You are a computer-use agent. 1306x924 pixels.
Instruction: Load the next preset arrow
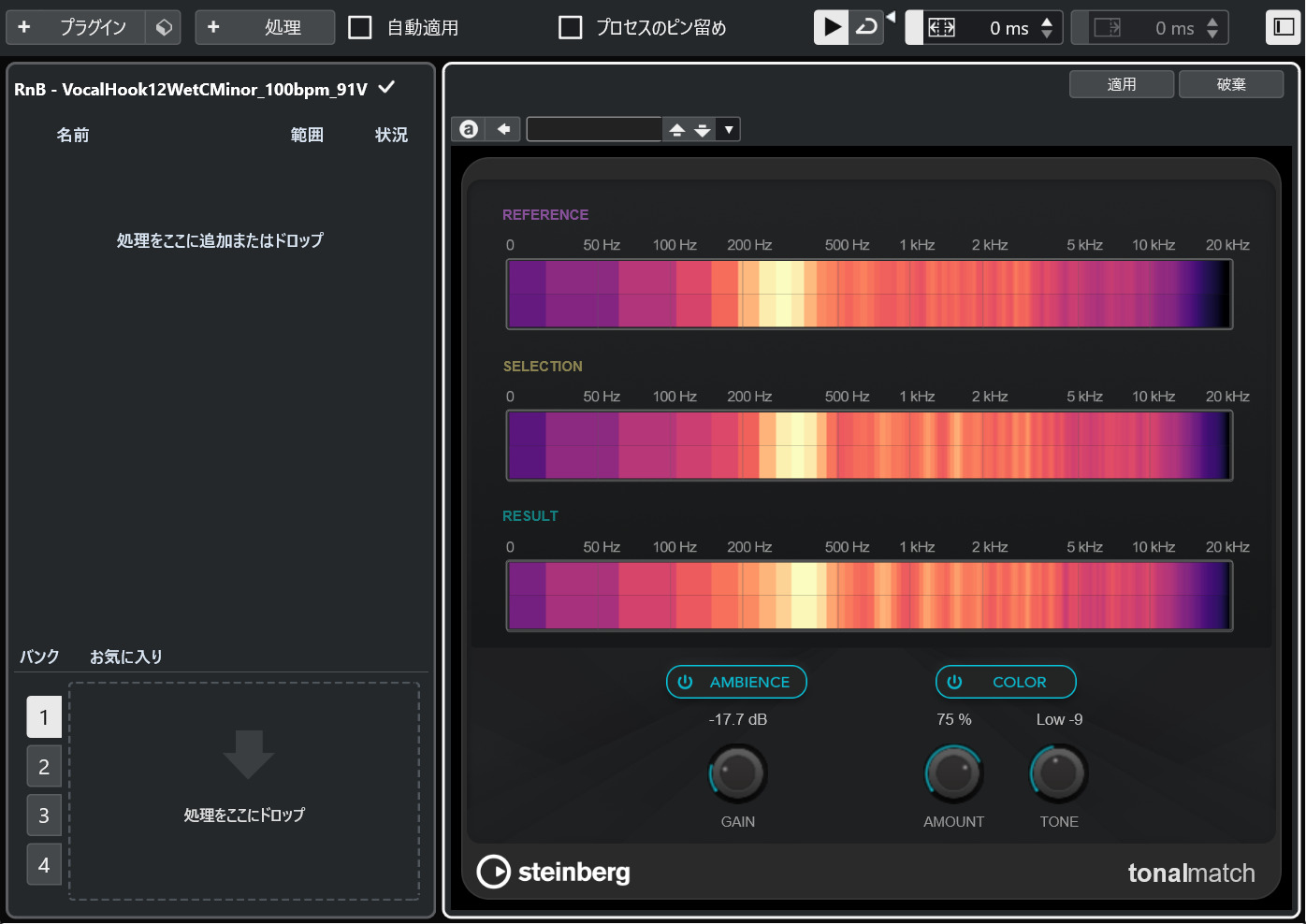pos(703,130)
